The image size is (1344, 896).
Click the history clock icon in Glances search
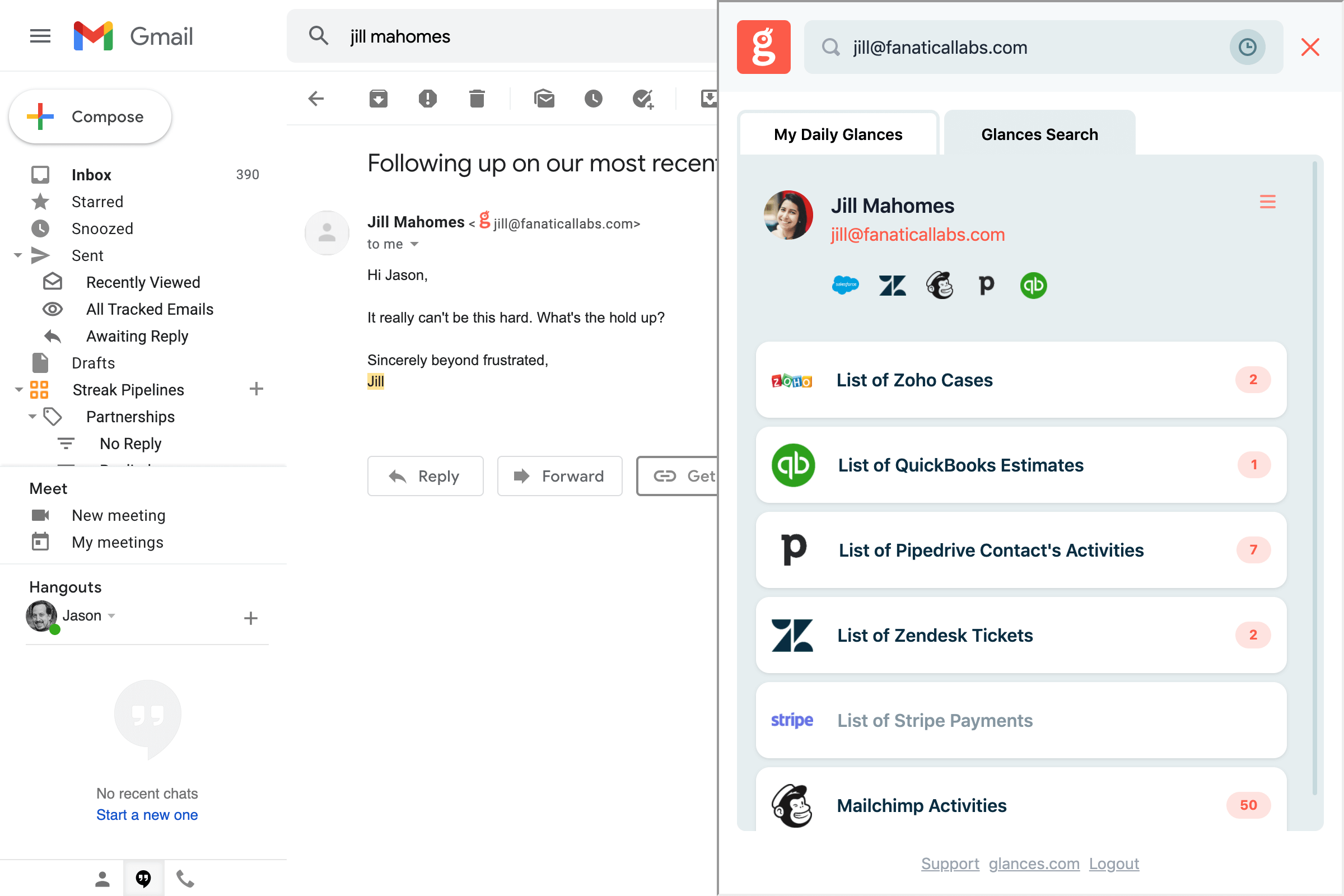[1247, 47]
